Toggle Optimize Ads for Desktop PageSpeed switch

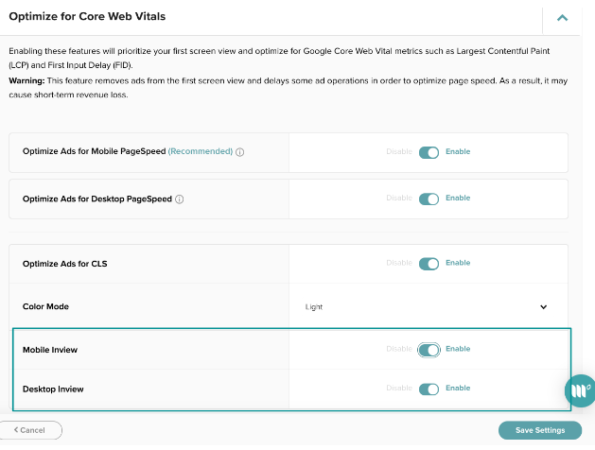click(429, 199)
